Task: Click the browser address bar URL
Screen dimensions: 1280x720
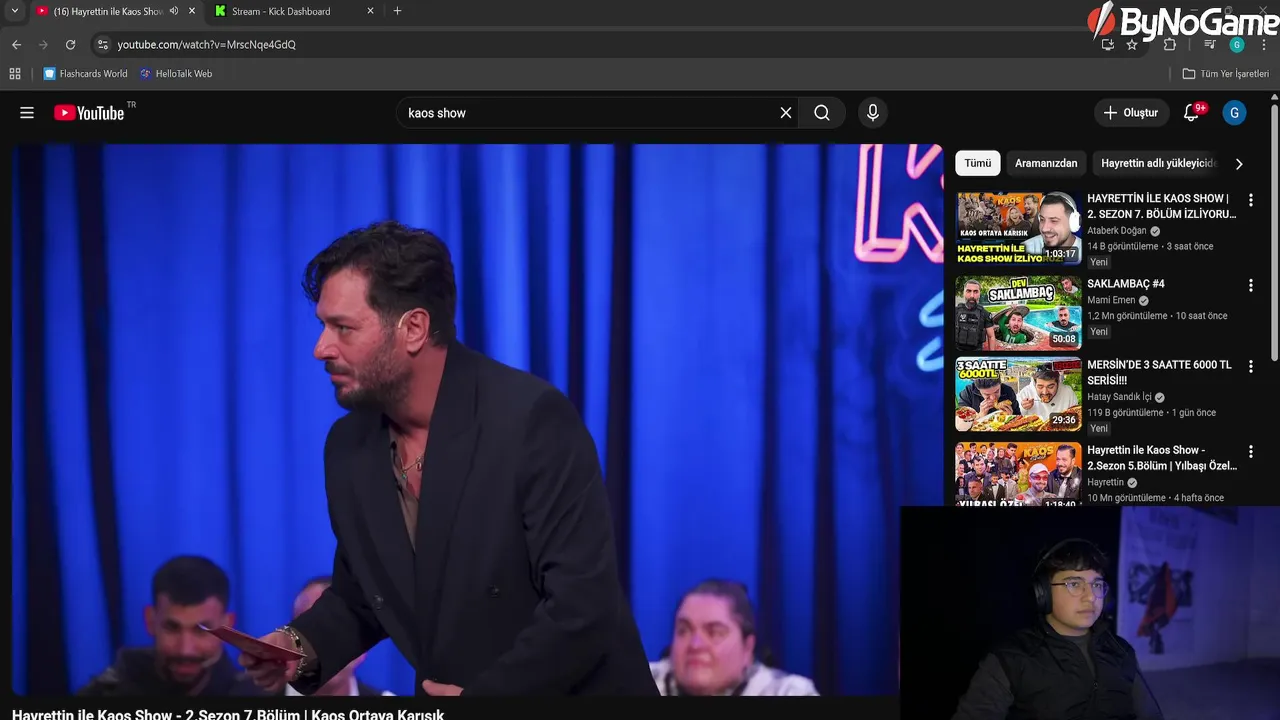Action: point(207,44)
